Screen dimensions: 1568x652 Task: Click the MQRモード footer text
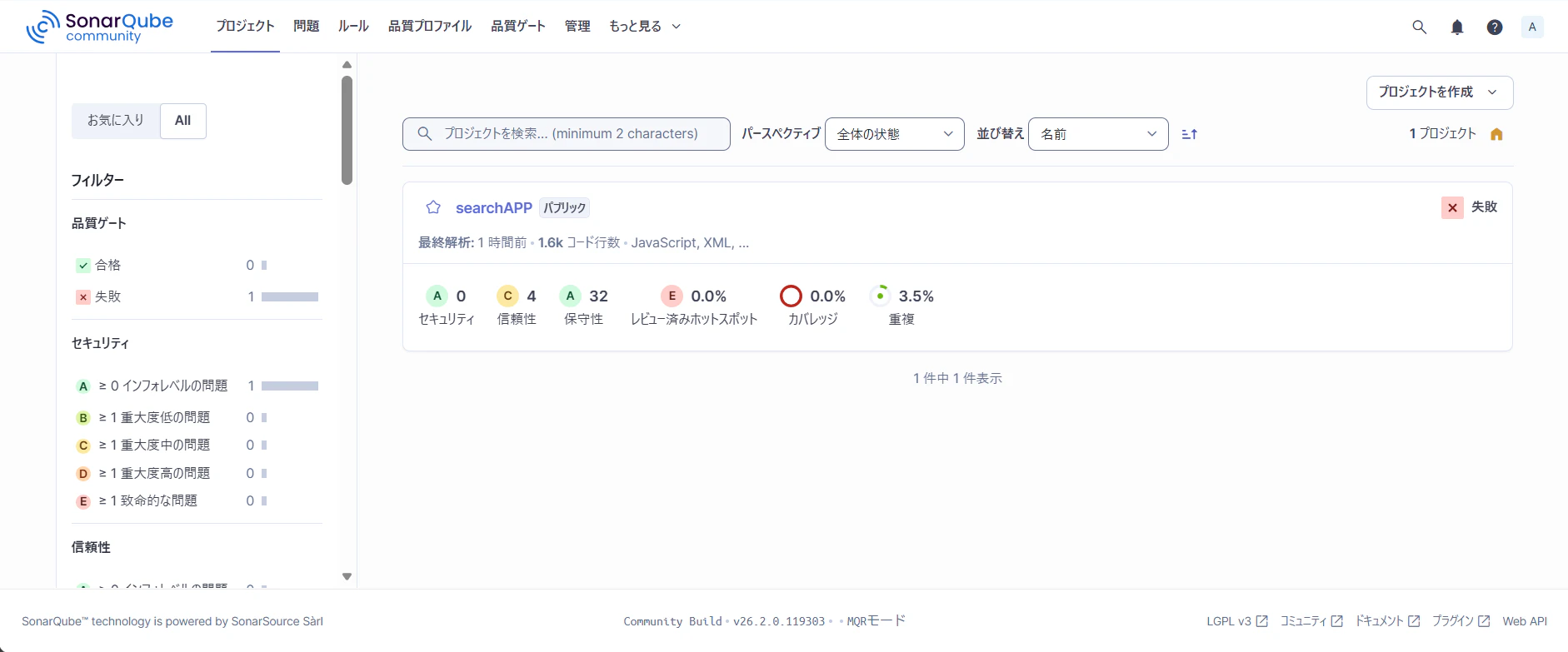click(x=876, y=621)
